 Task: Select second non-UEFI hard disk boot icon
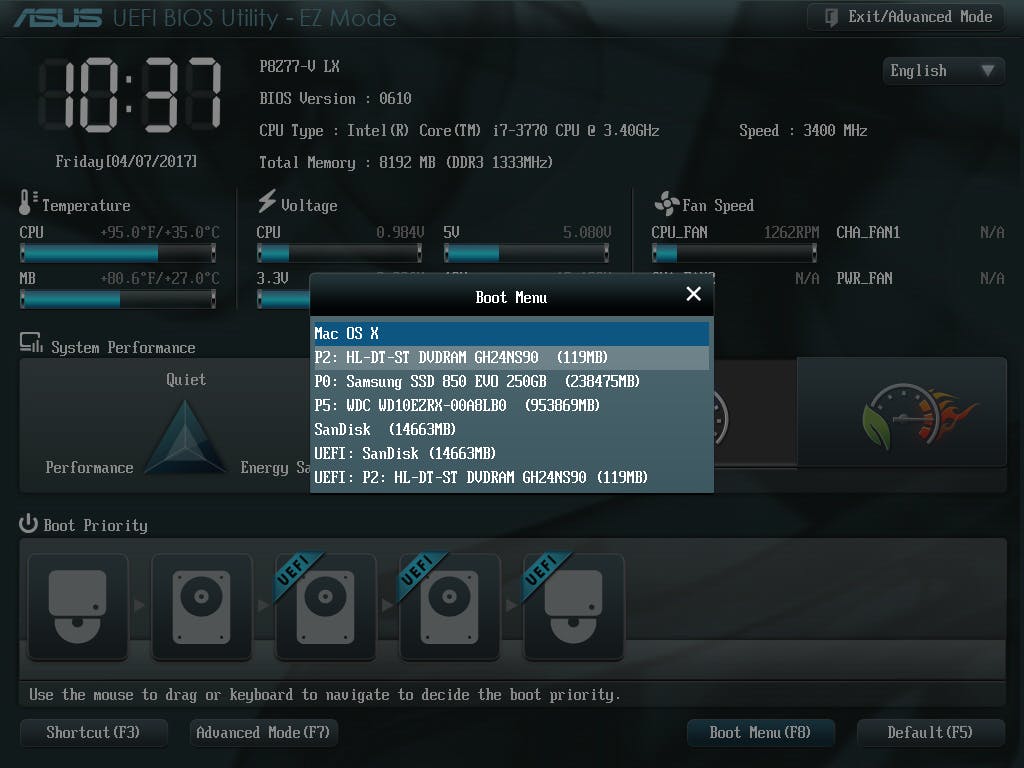coord(202,607)
